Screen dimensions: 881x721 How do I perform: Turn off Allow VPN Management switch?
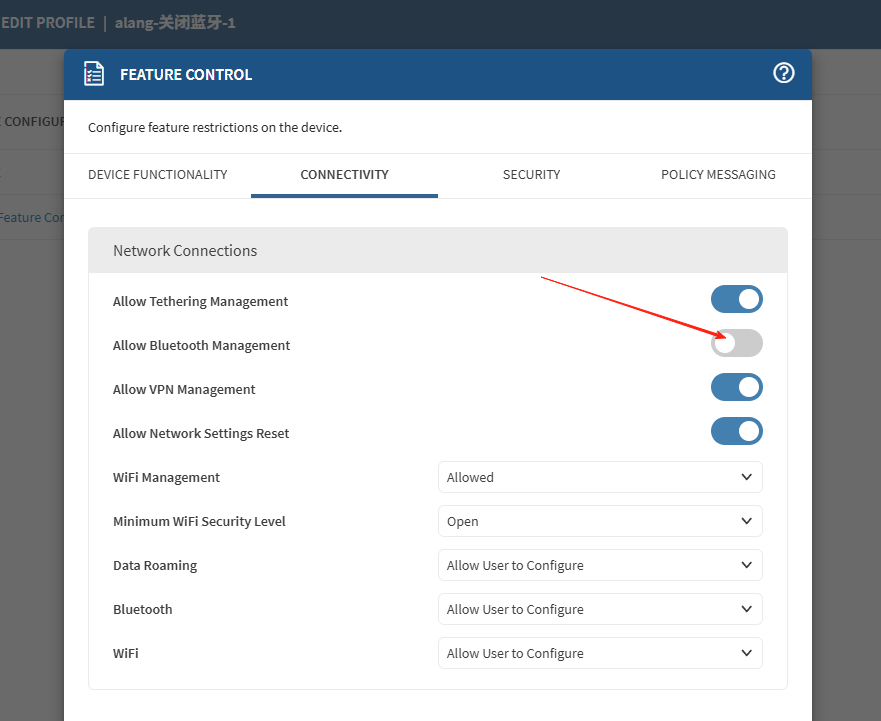click(736, 387)
